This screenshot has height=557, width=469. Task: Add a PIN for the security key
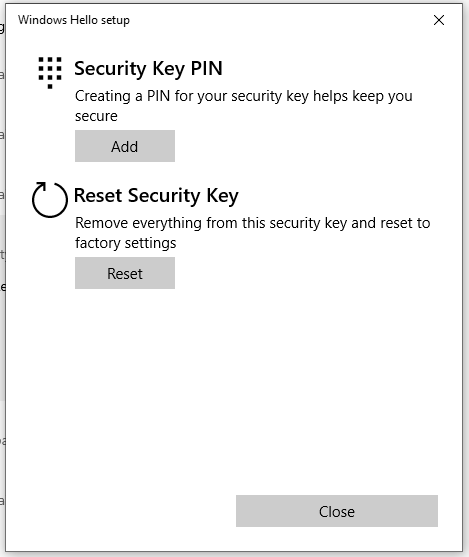coord(125,146)
